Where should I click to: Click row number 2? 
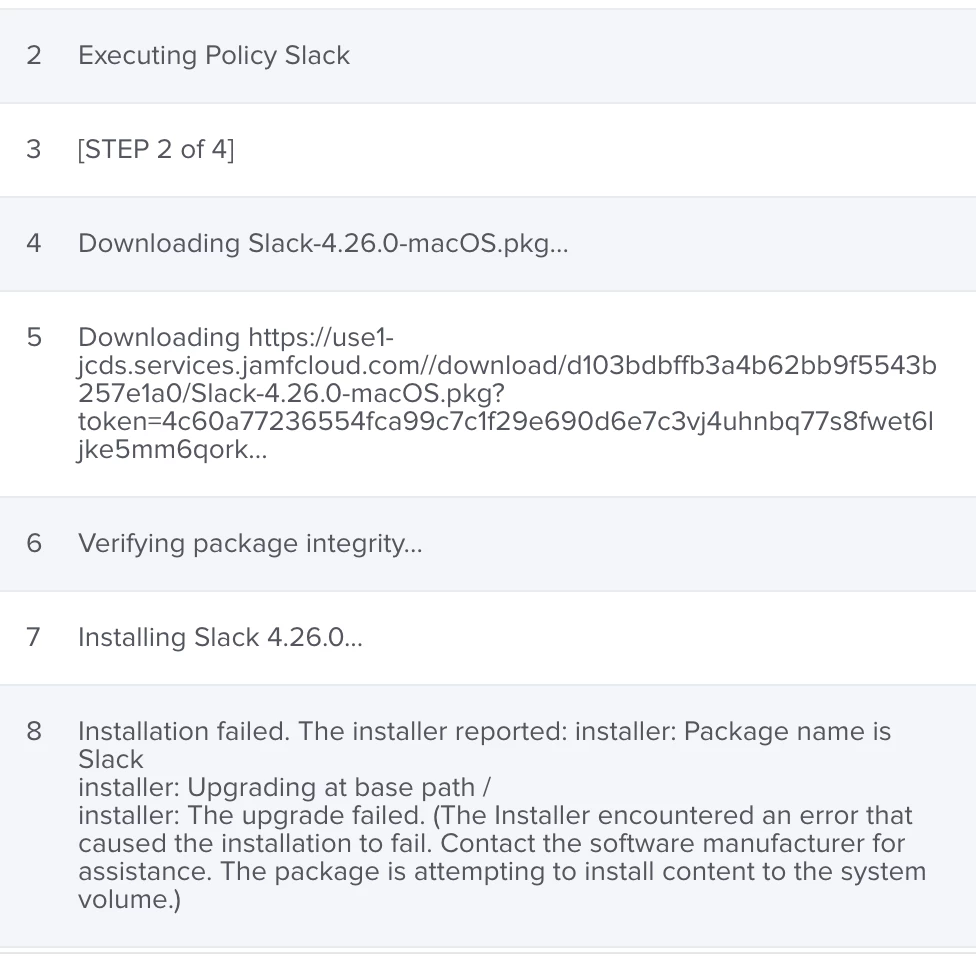coord(34,55)
